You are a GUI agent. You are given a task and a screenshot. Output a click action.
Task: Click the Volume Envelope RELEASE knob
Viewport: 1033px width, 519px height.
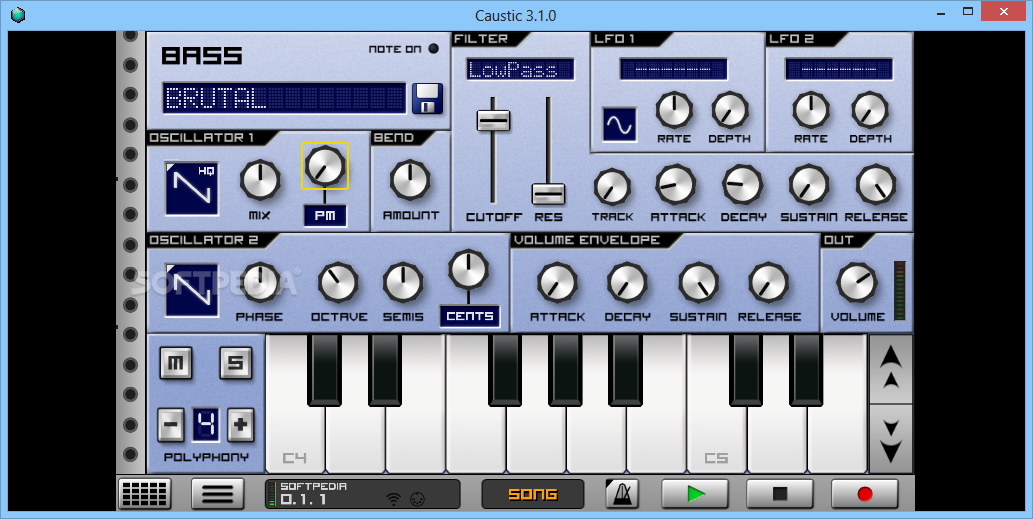[x=768, y=283]
